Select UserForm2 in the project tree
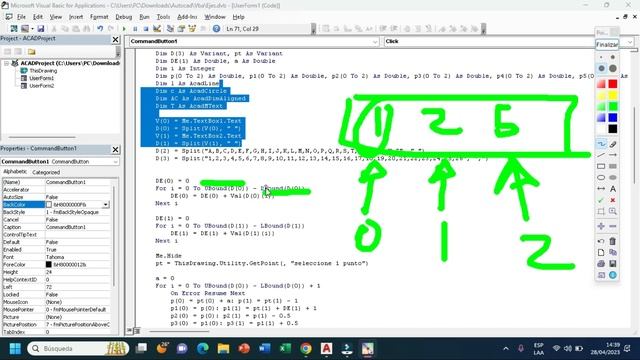640x360 pixels. 41,86
